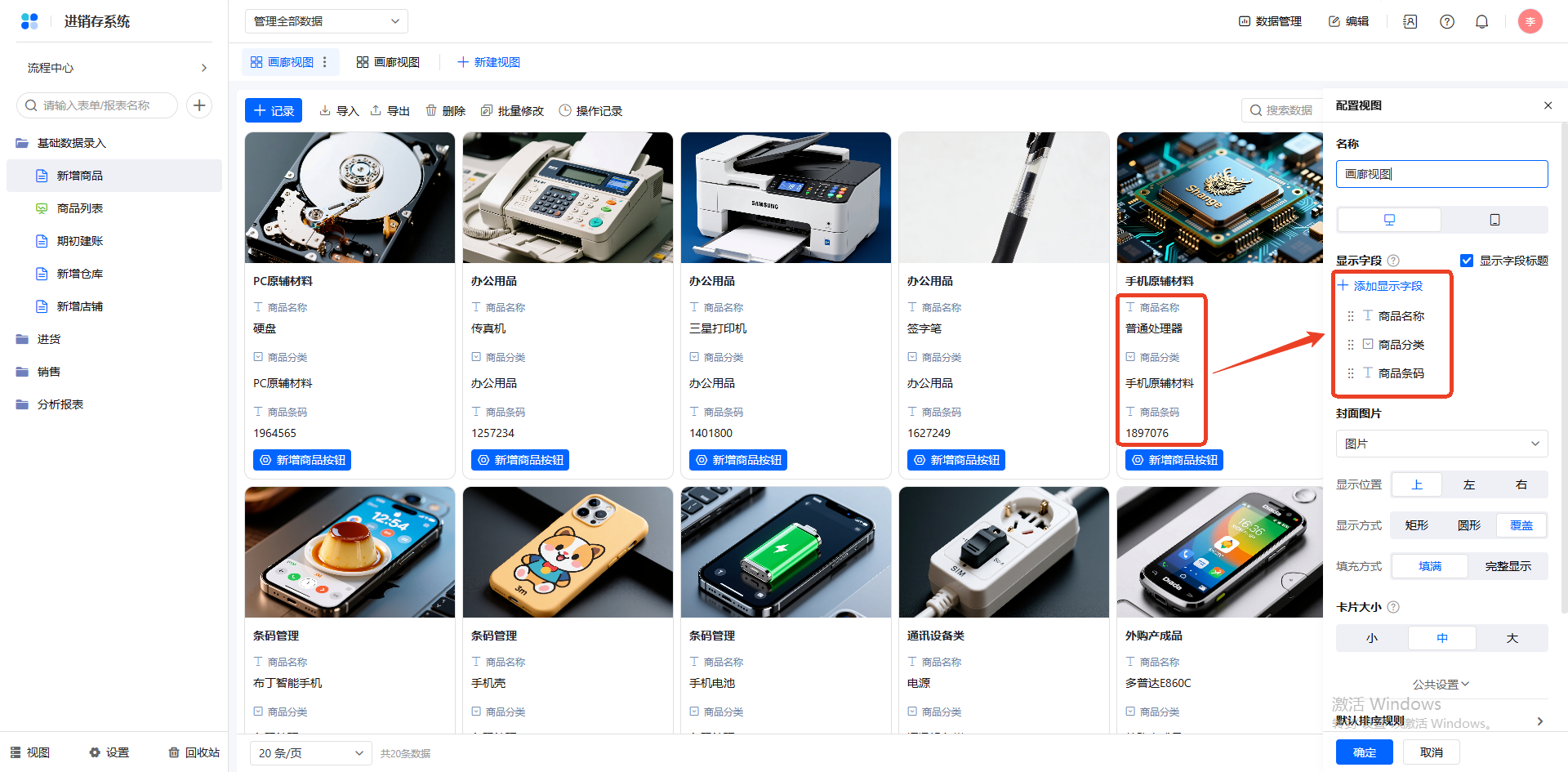Select the desktop monitor layout icon
The height and width of the screenshot is (772, 1568).
tap(1389, 220)
